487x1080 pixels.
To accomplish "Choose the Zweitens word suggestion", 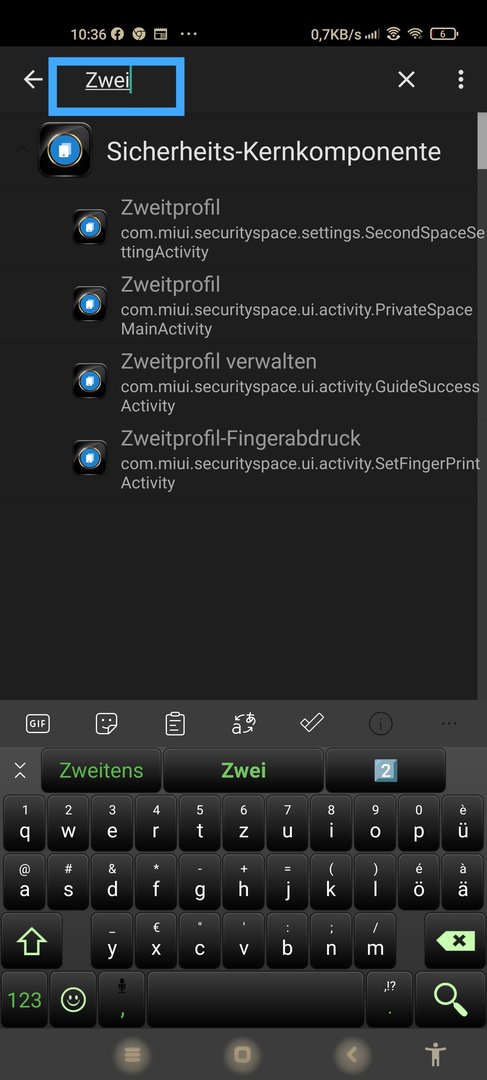I will coord(101,771).
